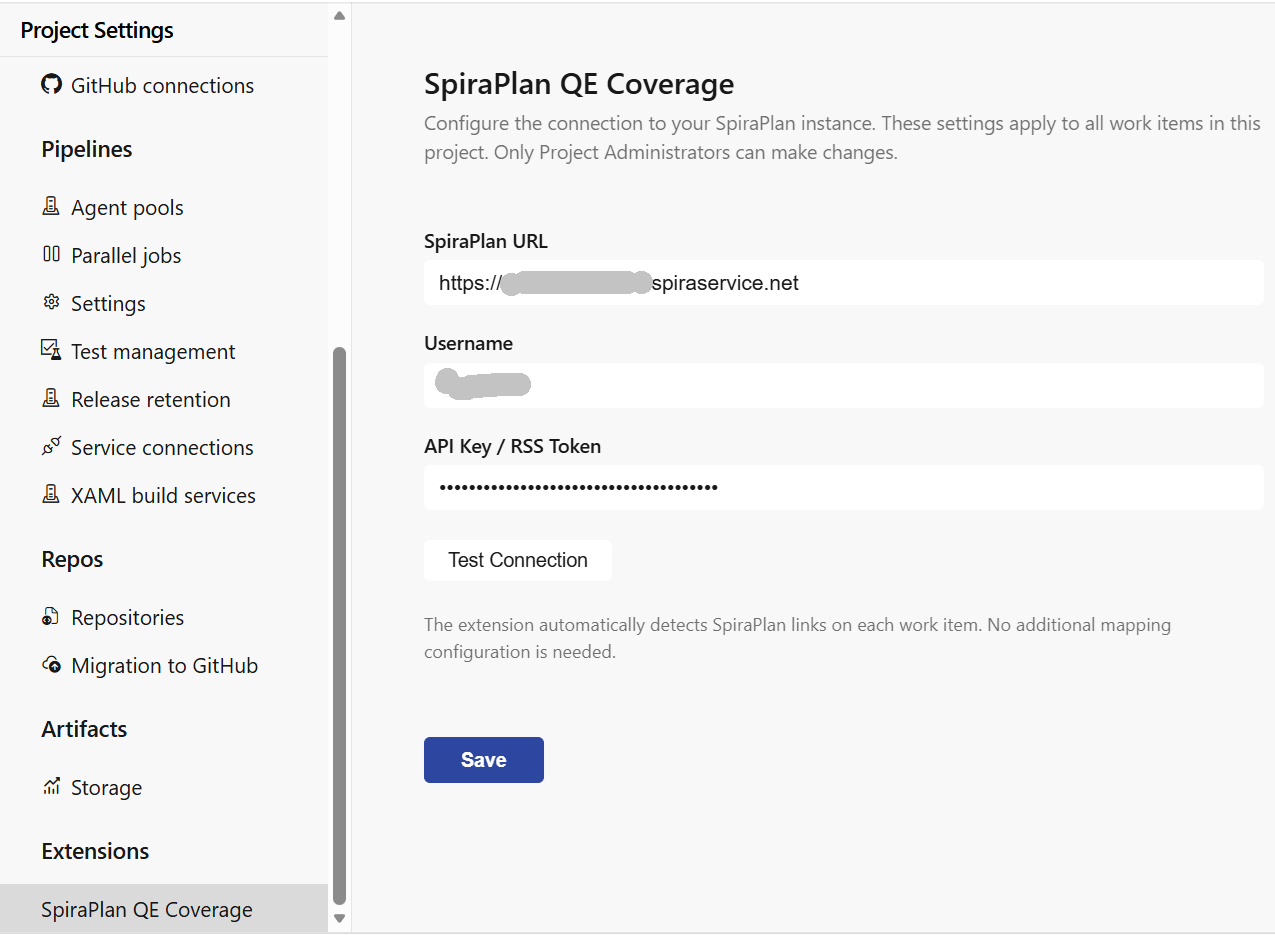Click the API Key / RSS Token field
This screenshot has width=1275, height=937.
point(844,487)
